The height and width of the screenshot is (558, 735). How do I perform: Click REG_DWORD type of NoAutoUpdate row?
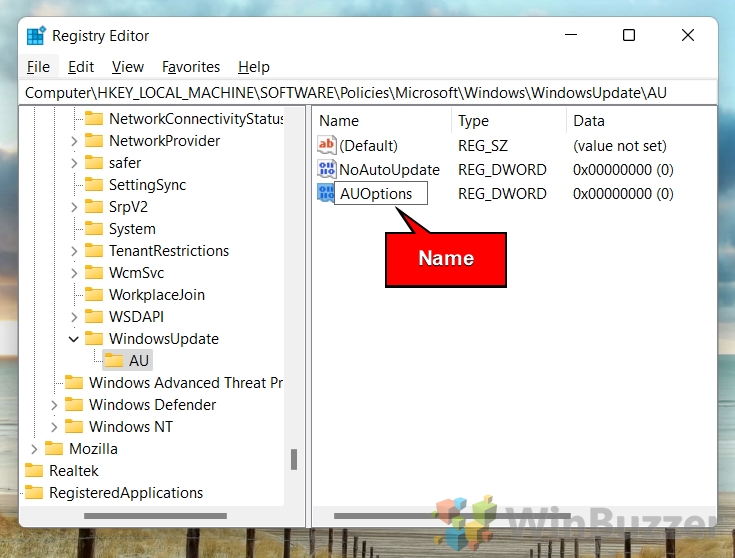tap(502, 170)
